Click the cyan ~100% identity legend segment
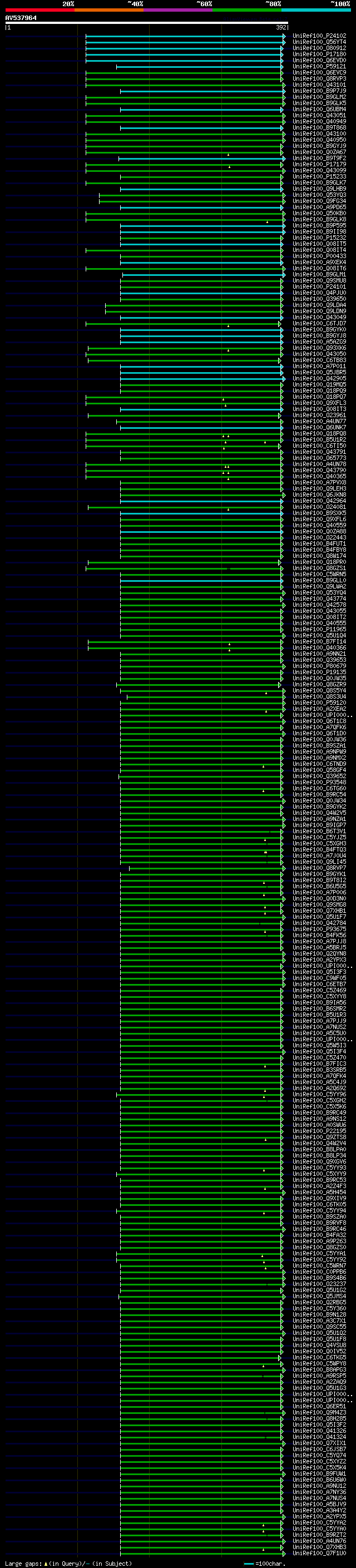 tap(317, 10)
